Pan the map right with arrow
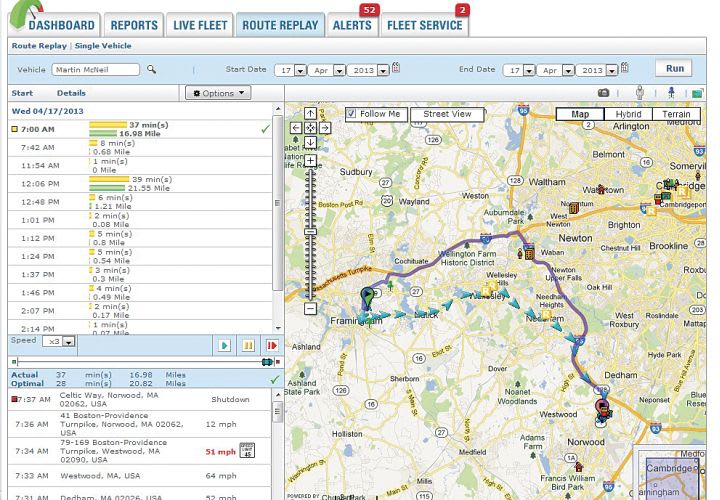 325,128
